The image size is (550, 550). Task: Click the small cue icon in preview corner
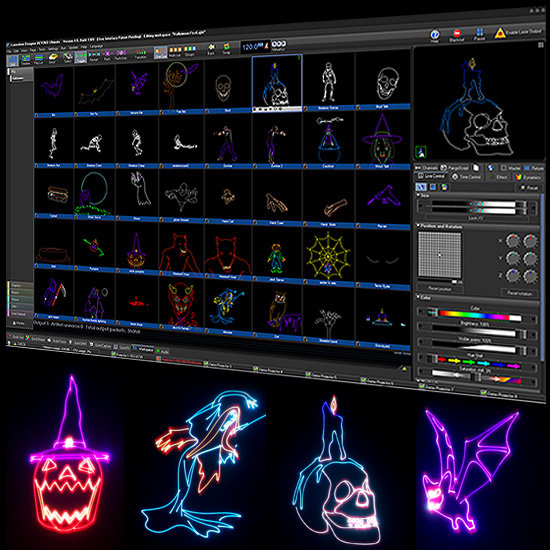(x=421, y=152)
